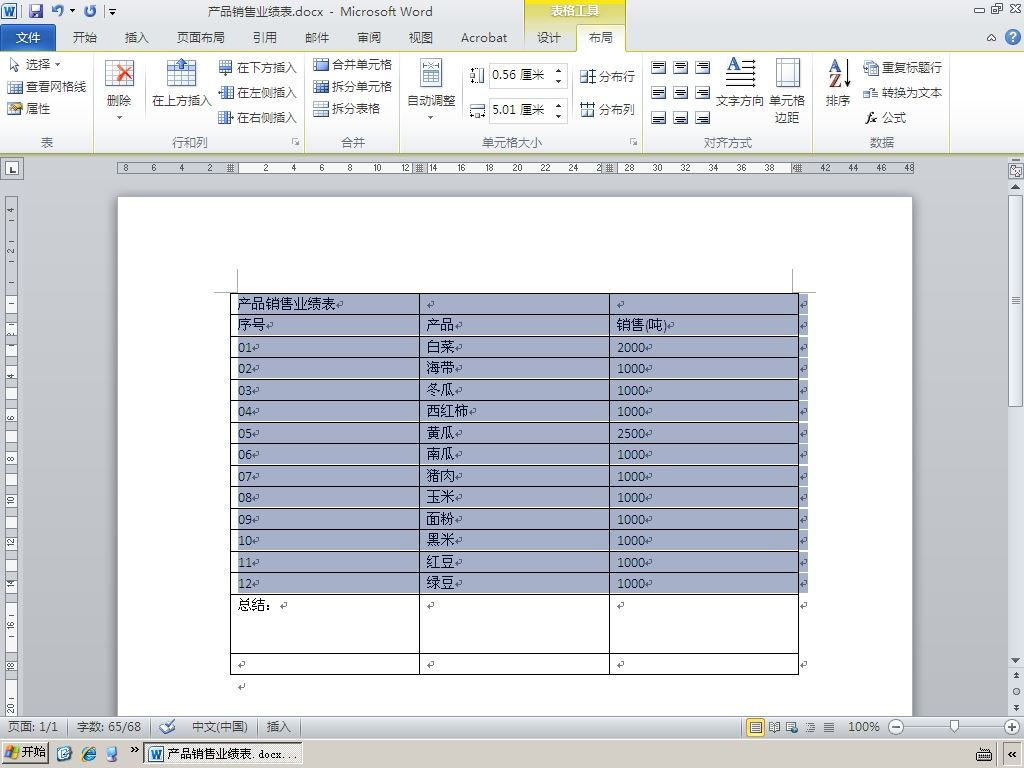Switch to the Insert 插入 tab
This screenshot has height=768, width=1024.
(136, 38)
